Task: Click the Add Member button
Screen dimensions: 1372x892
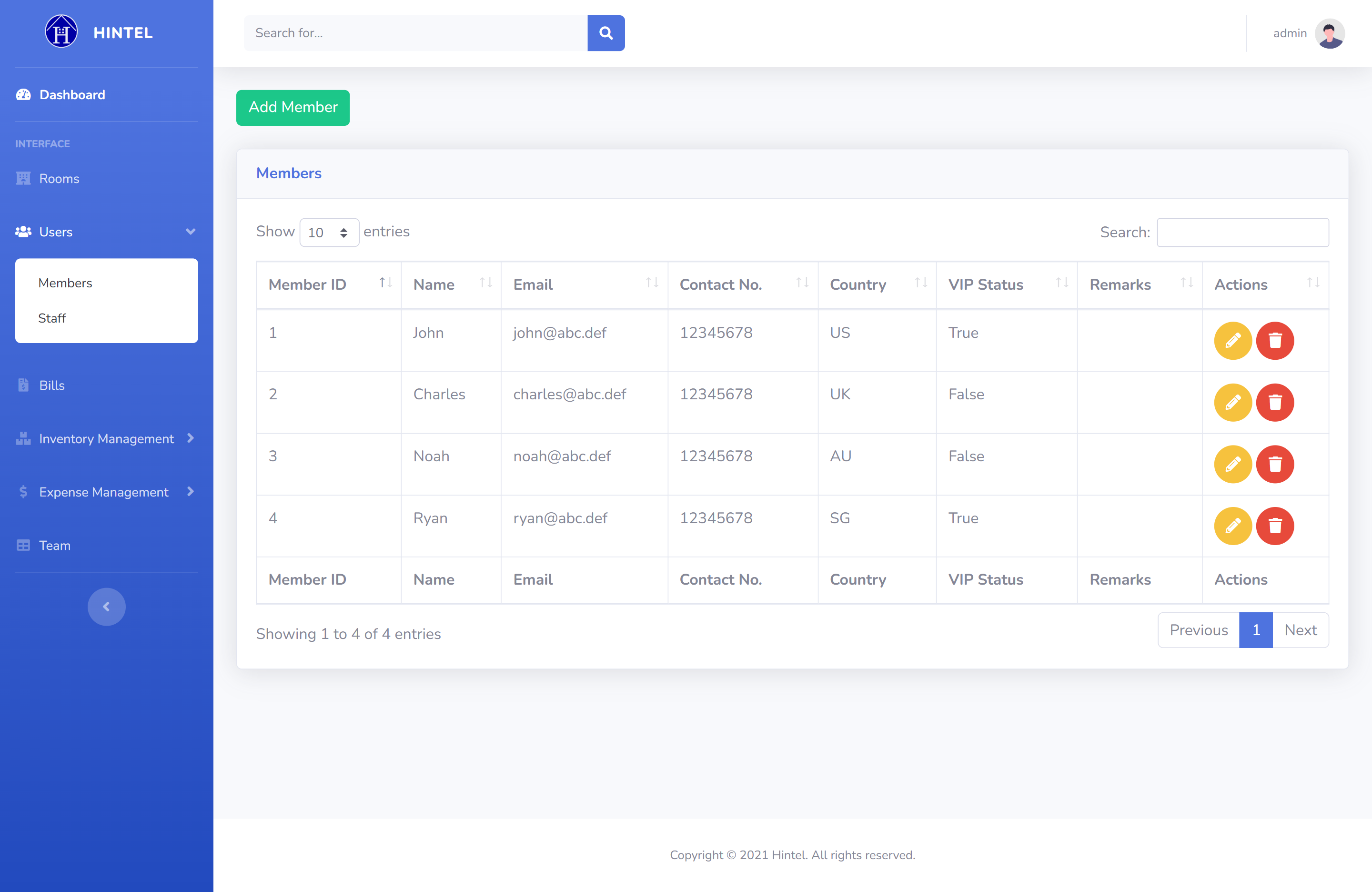Action: [x=293, y=107]
